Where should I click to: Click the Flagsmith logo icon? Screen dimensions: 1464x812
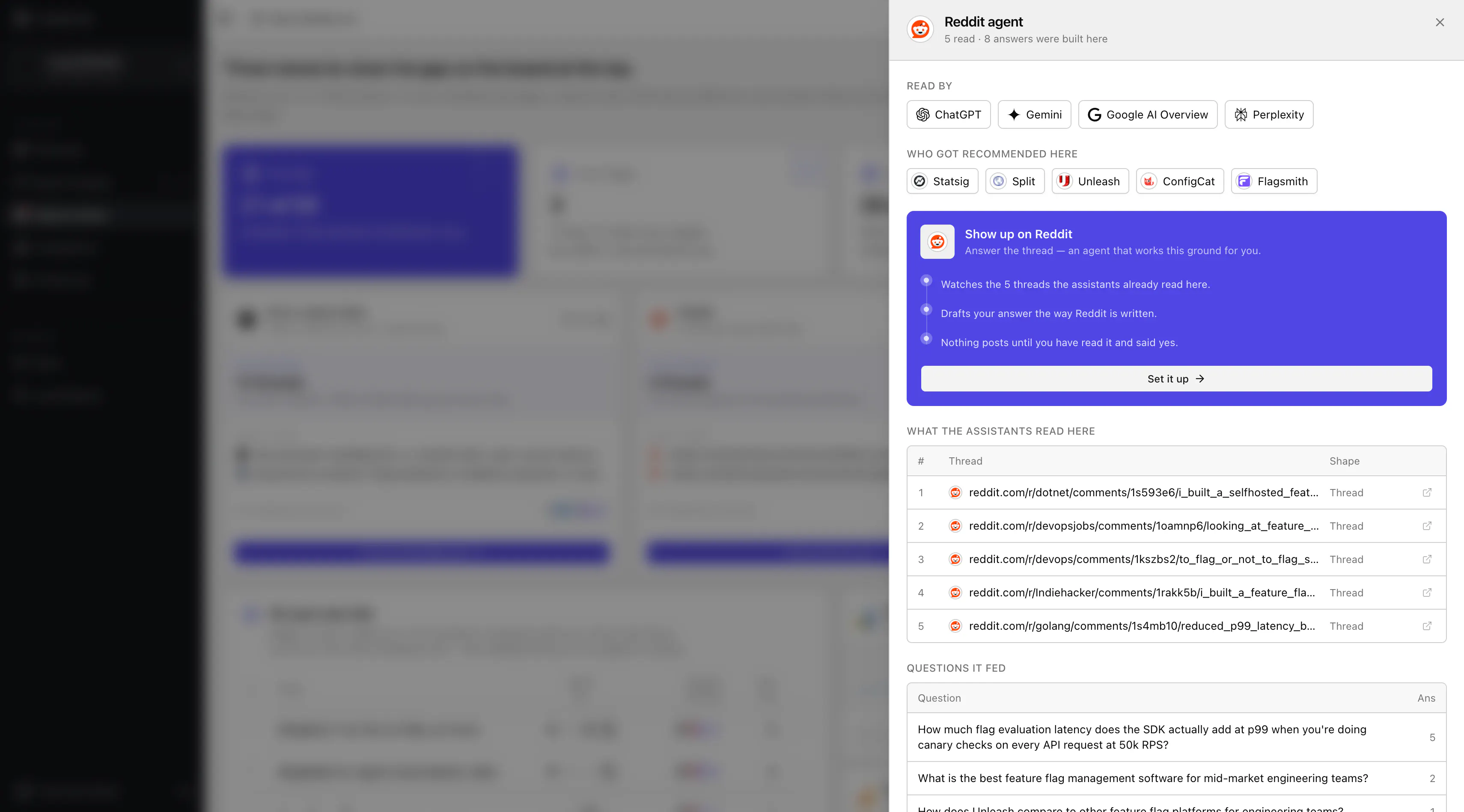tap(1244, 181)
